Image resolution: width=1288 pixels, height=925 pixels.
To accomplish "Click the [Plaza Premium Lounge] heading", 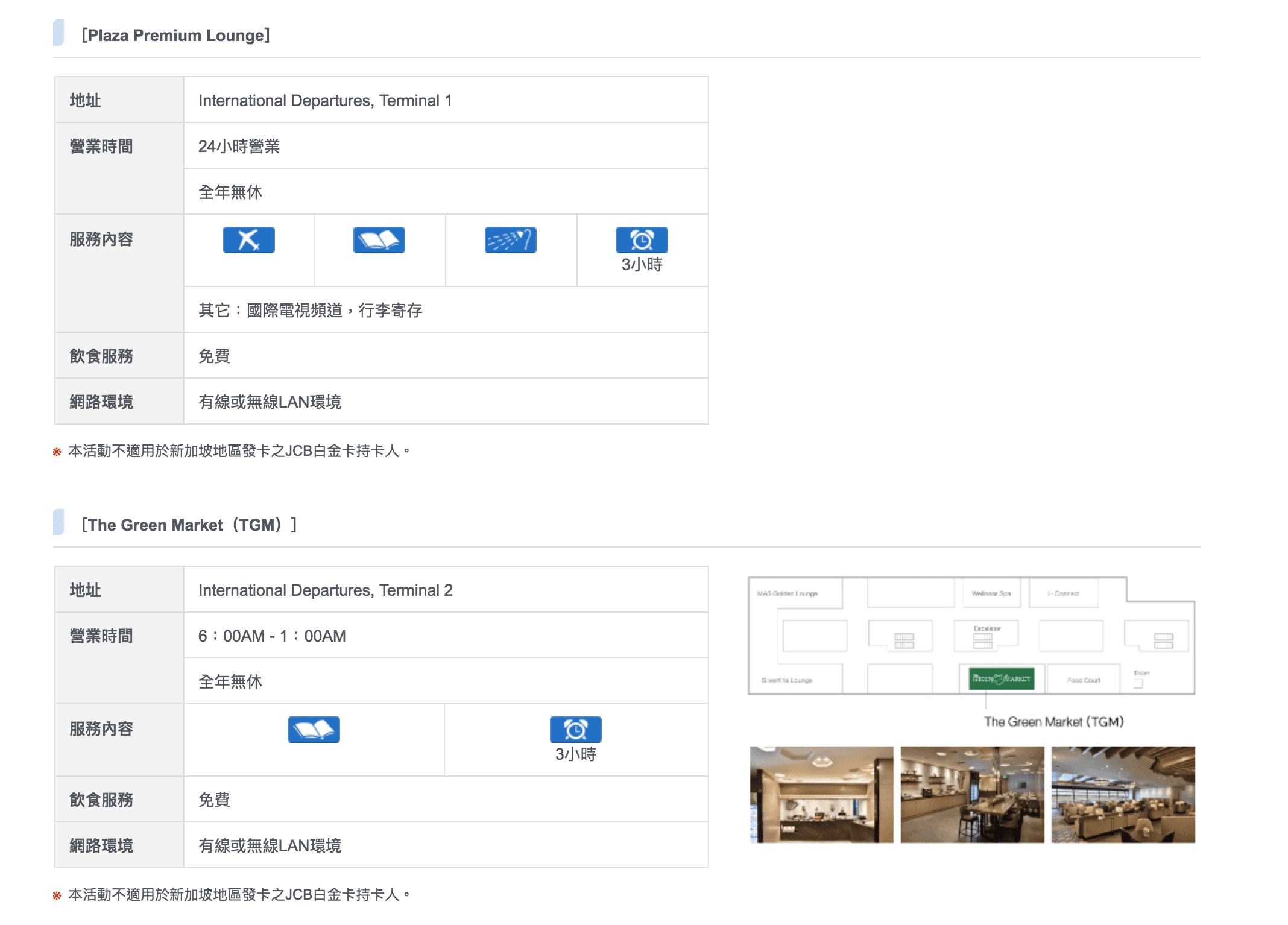I will [175, 35].
